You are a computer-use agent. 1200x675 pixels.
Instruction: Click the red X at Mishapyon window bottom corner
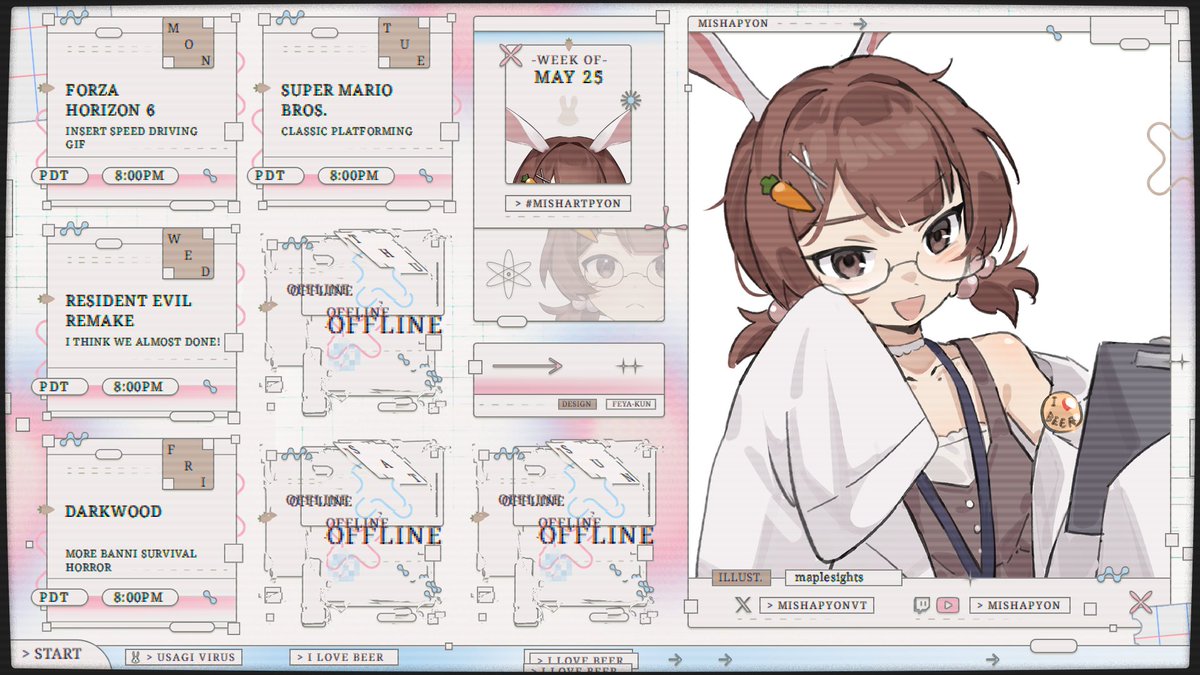pyautogui.click(x=1141, y=602)
